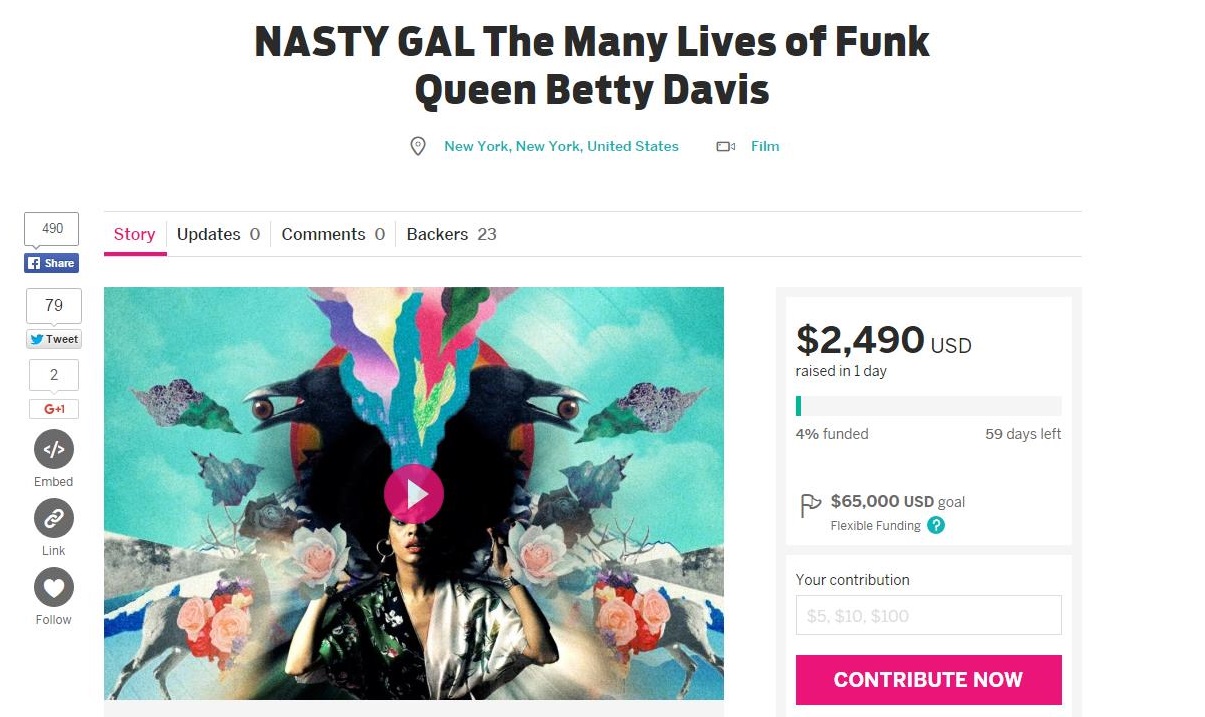The height and width of the screenshot is (717, 1205).
Task: Switch to the Story tab
Action: (x=134, y=234)
